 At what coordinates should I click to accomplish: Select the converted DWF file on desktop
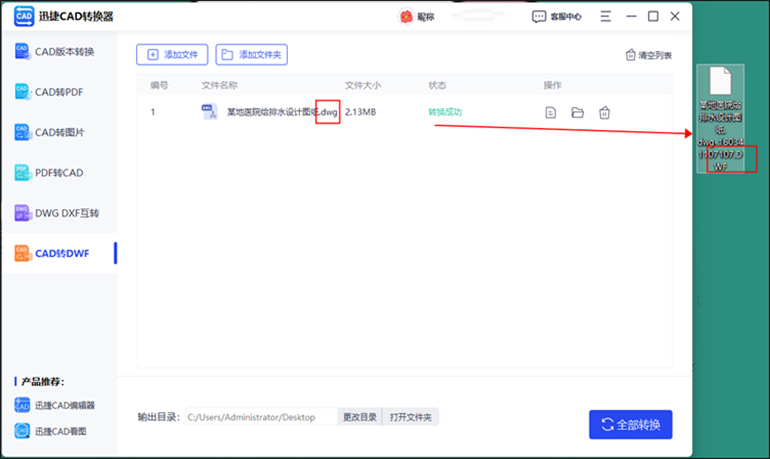(x=720, y=119)
